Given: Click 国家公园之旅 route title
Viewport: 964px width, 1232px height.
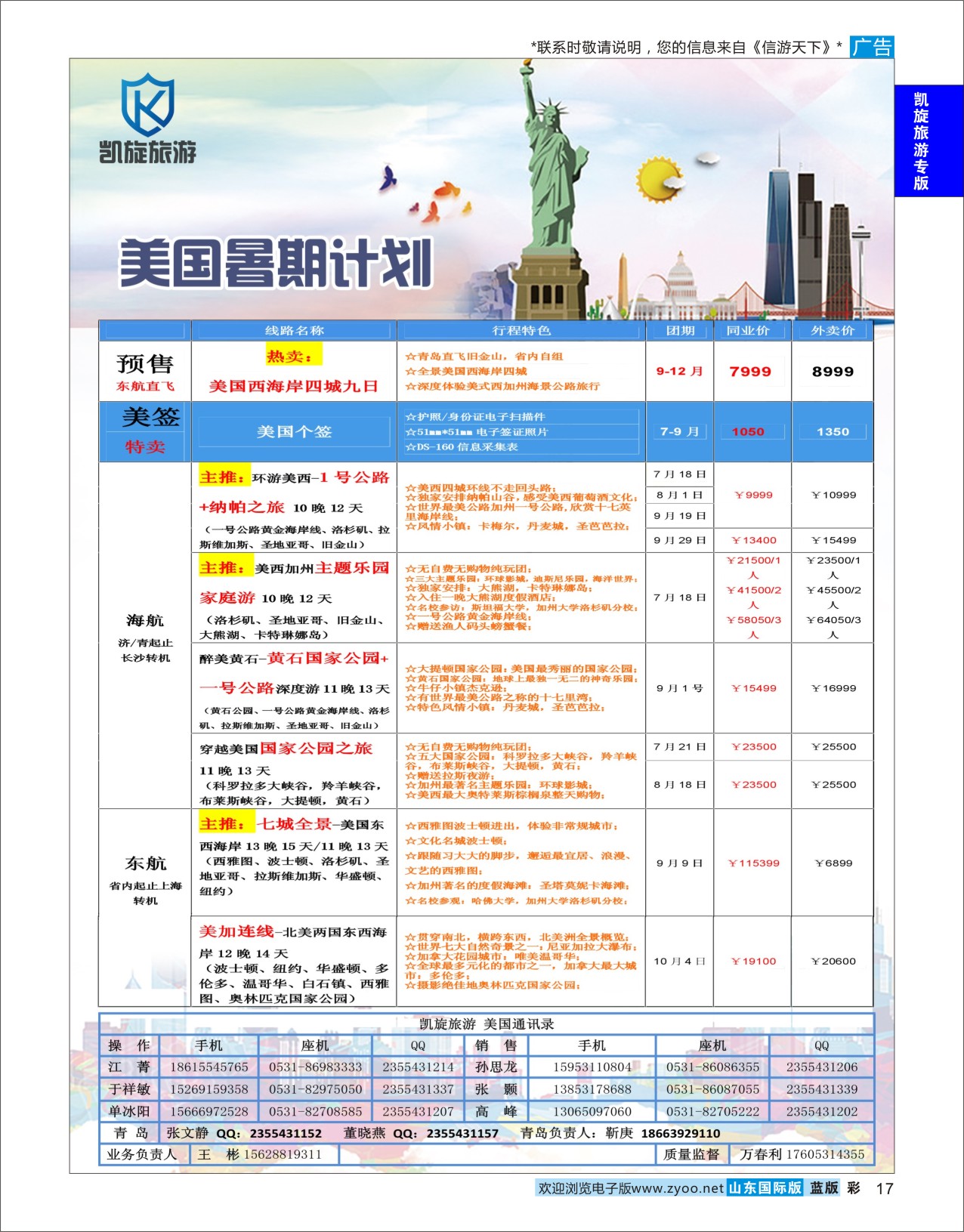Looking at the screenshot, I should 316,748.
